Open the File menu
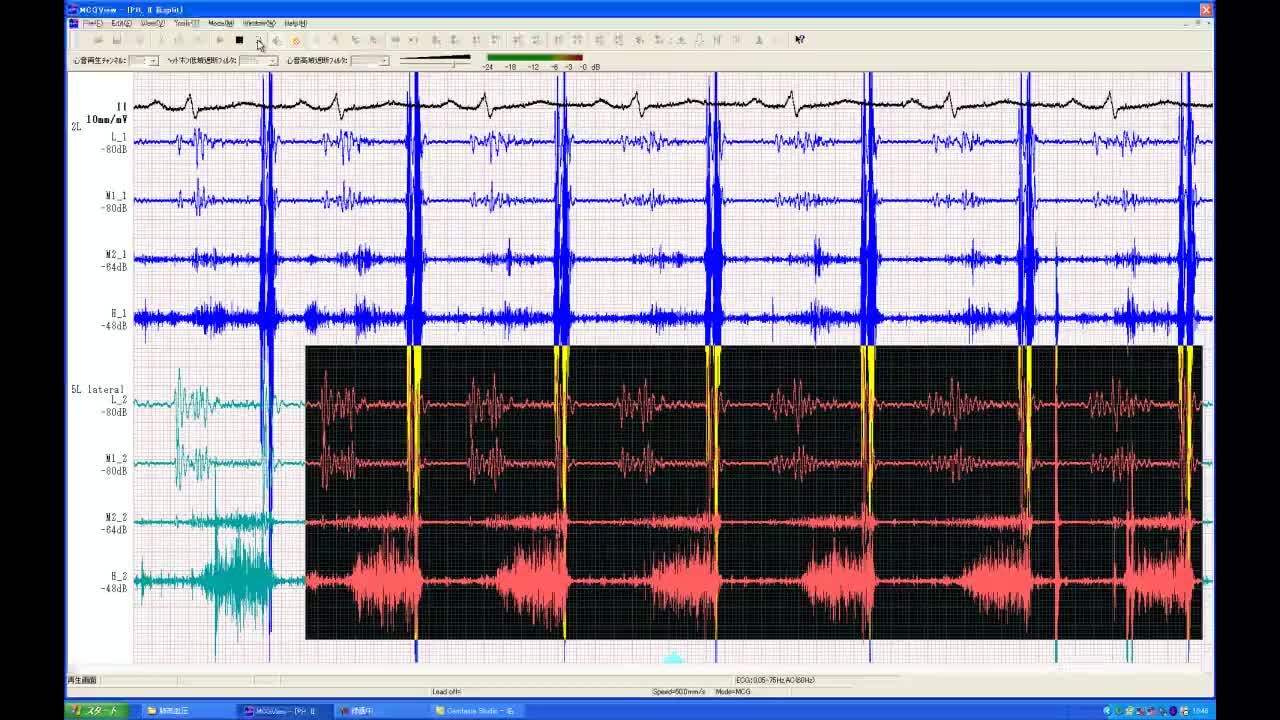 click(x=92, y=23)
